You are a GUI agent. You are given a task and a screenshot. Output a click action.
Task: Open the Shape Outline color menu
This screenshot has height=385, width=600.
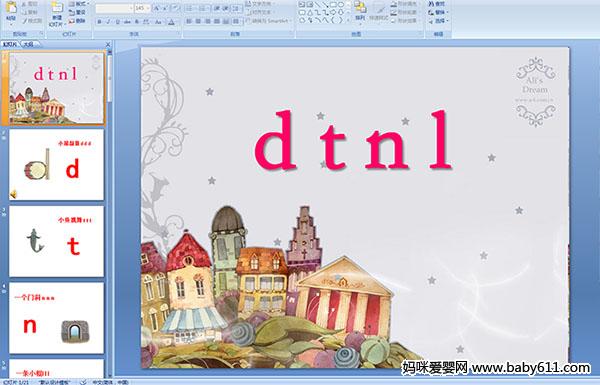[405, 12]
